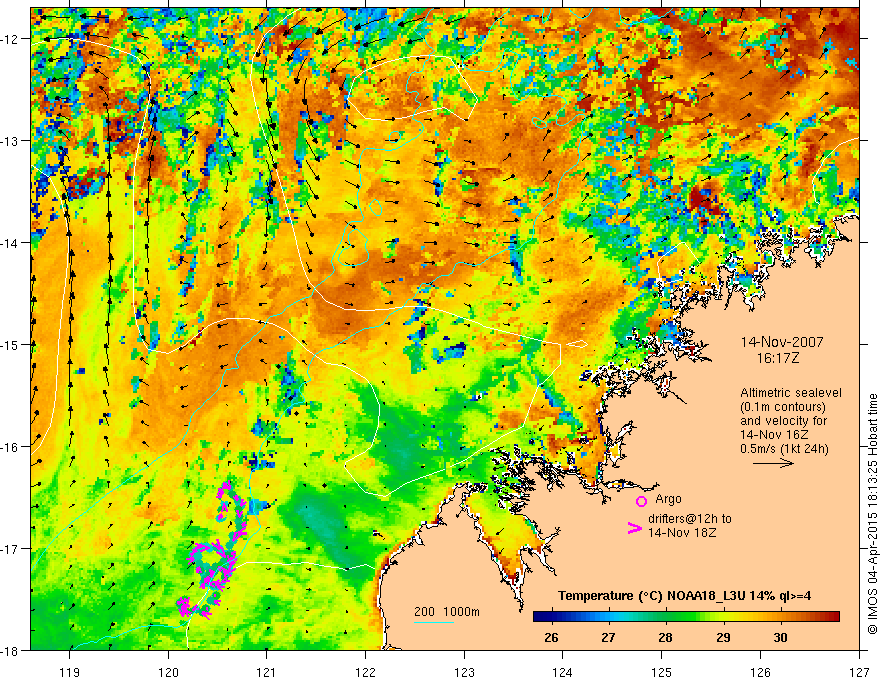Click the 'drifters@12h to' legend label
880x680 pixels.
[x=690, y=518]
